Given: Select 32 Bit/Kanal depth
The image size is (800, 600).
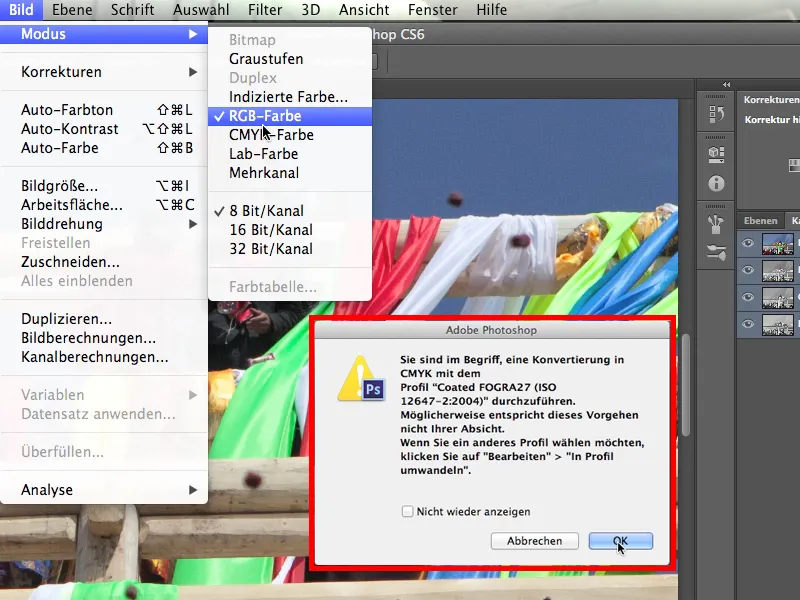Looking at the screenshot, I should tap(290, 249).
